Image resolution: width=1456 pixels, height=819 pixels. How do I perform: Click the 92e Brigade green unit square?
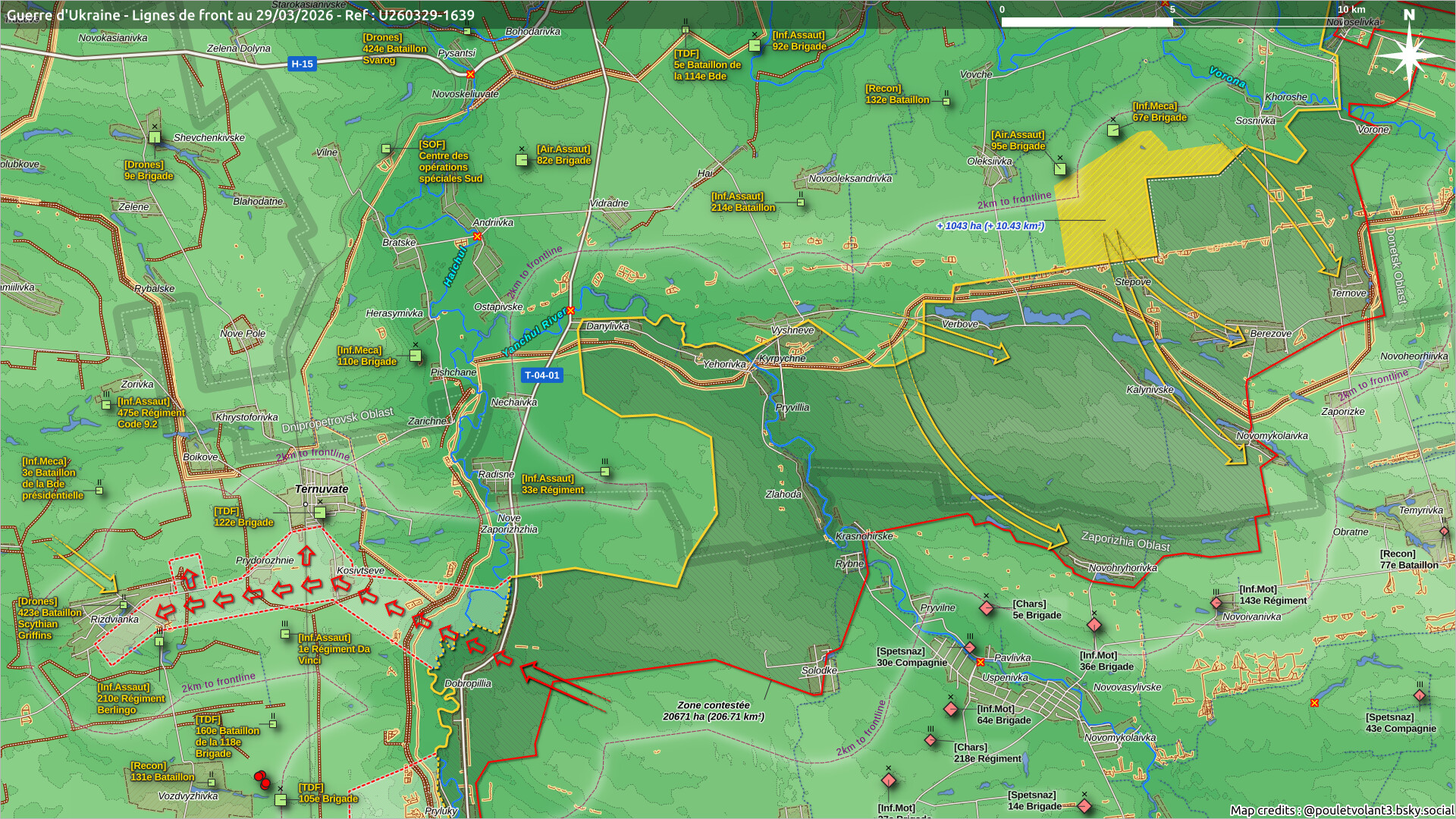755,46
